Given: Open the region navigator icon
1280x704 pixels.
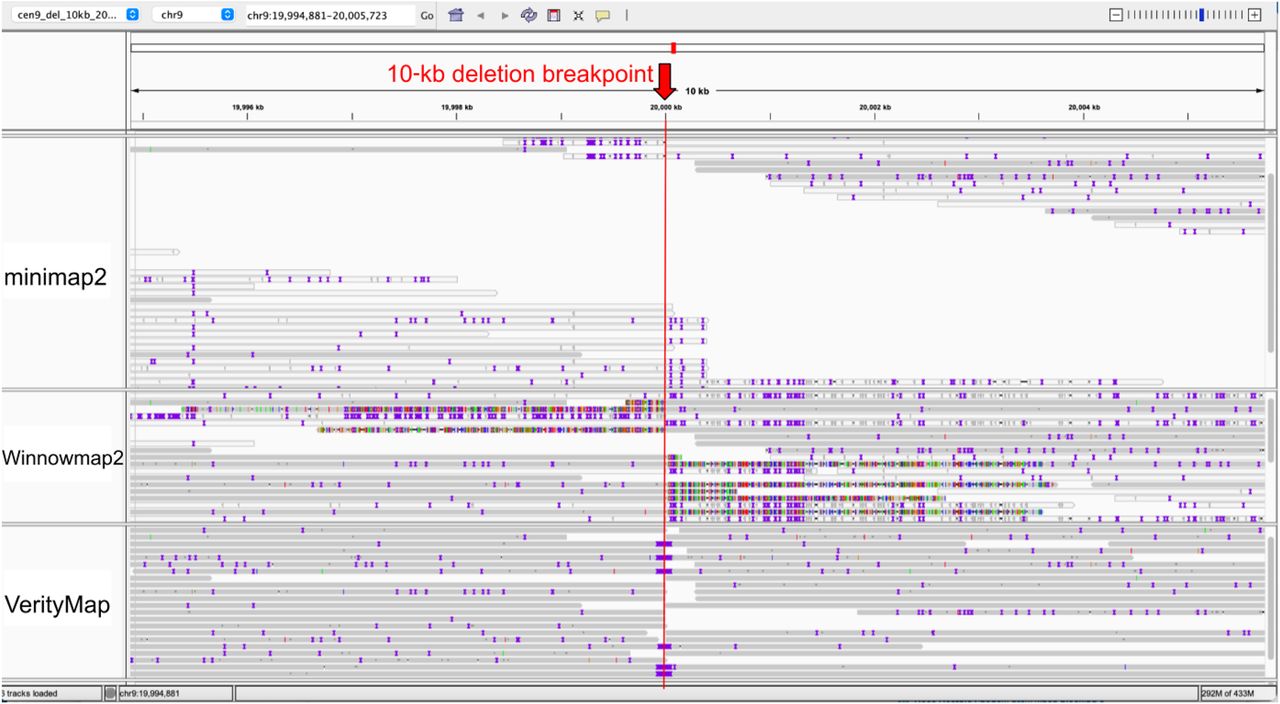Looking at the screenshot, I should click(554, 16).
